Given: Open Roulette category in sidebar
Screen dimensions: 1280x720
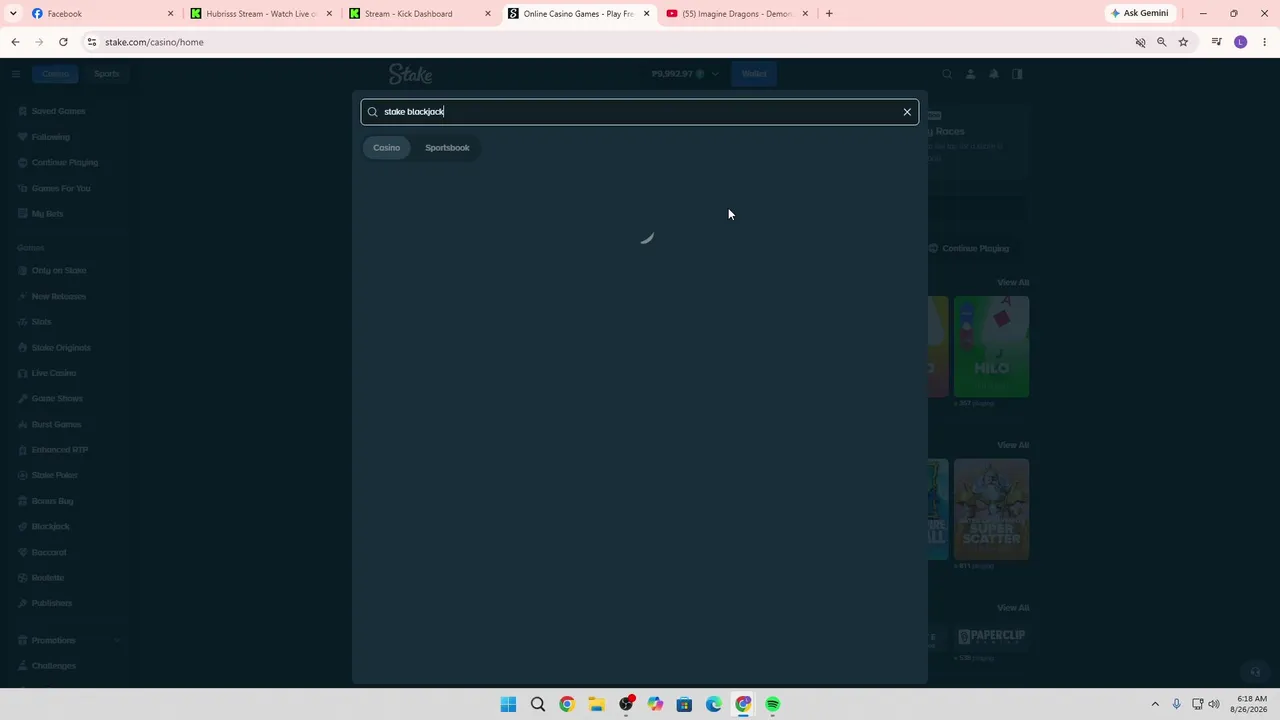Looking at the screenshot, I should pyautogui.click(x=47, y=578).
